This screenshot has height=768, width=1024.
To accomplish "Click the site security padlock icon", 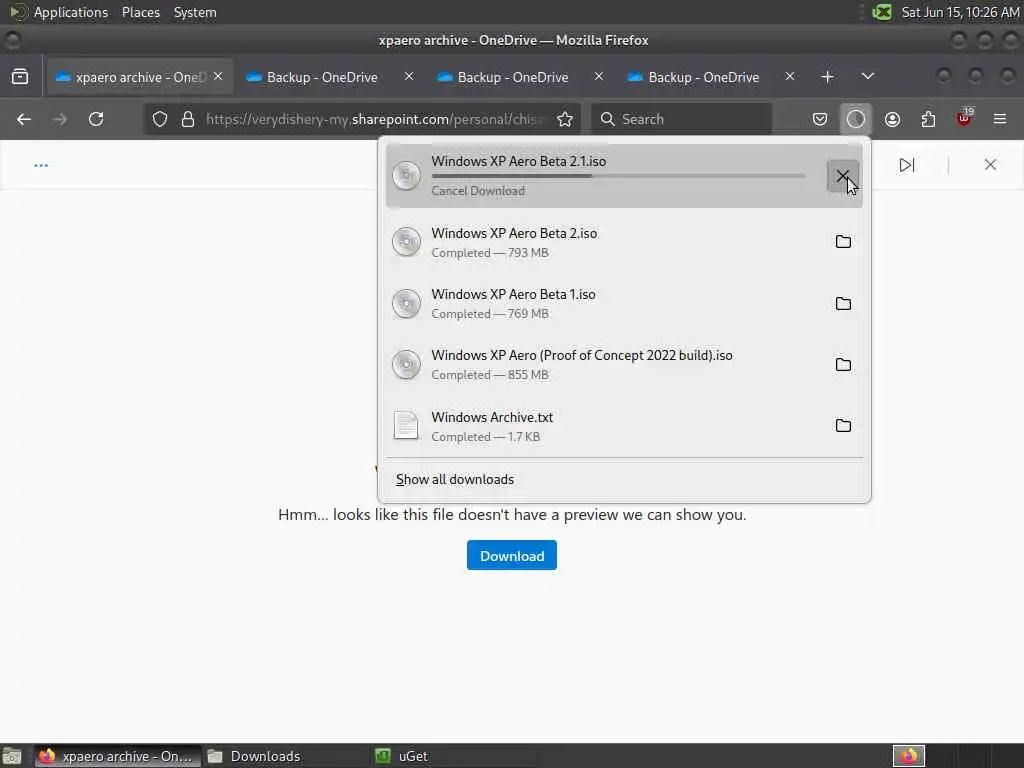I will (188, 119).
